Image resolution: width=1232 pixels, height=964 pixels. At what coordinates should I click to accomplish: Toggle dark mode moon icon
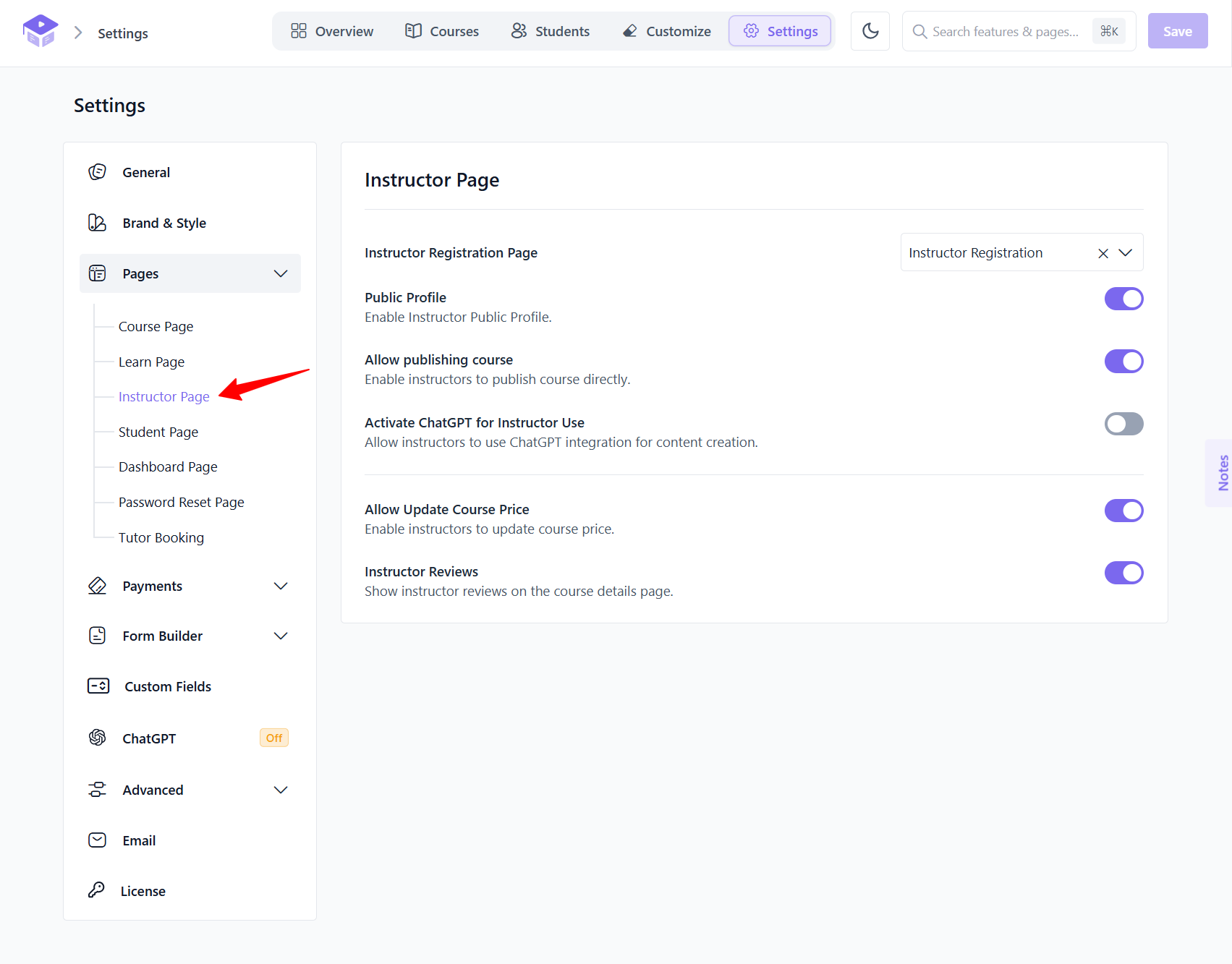(x=870, y=31)
